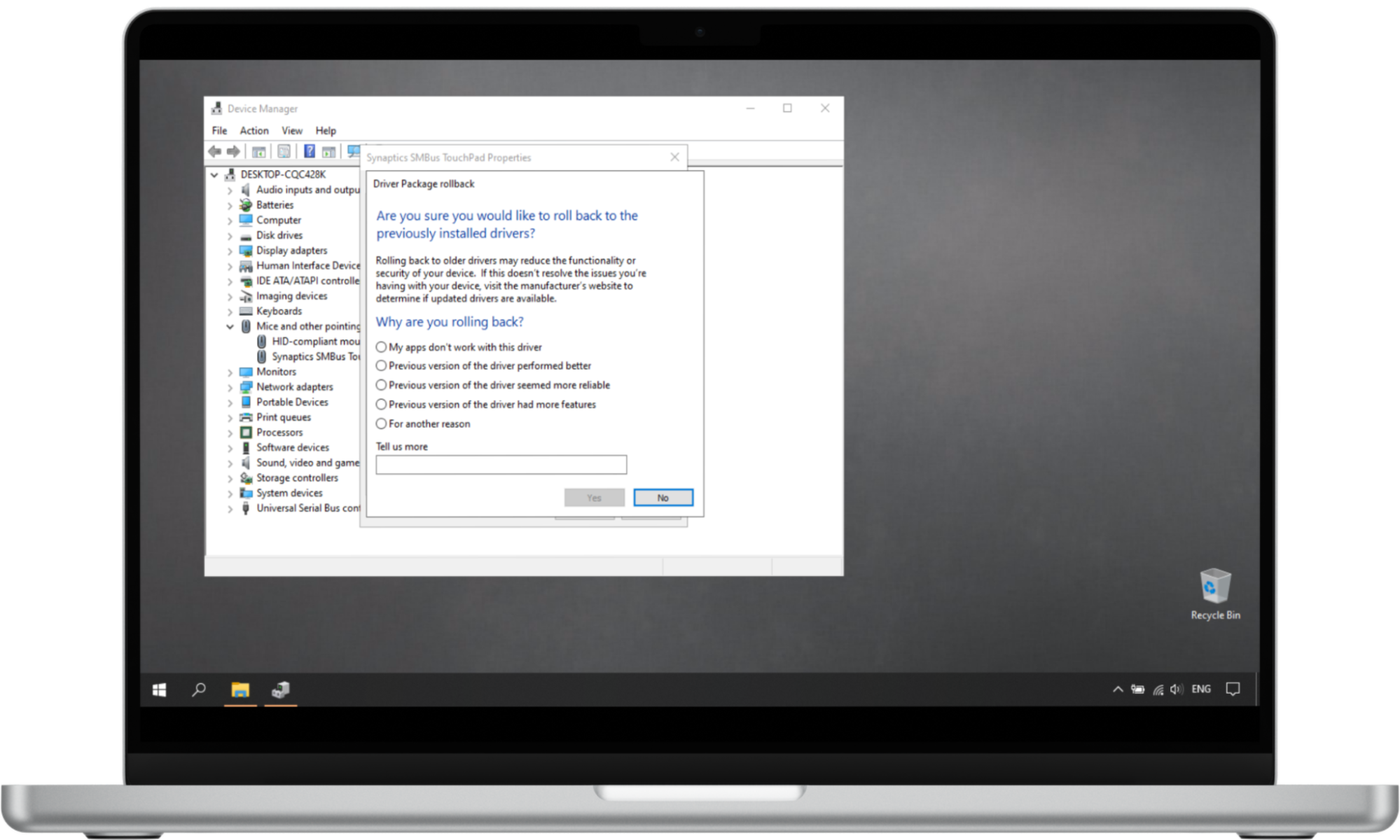The width and height of the screenshot is (1400, 840).
Task: Expand the Monitors category
Action: pos(230,372)
